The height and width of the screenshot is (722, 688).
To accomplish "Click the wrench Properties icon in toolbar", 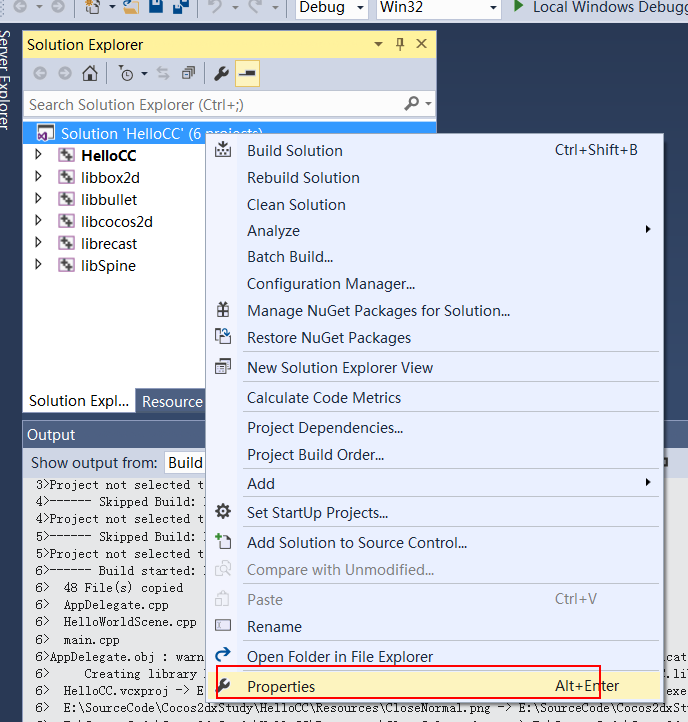I will point(222,73).
